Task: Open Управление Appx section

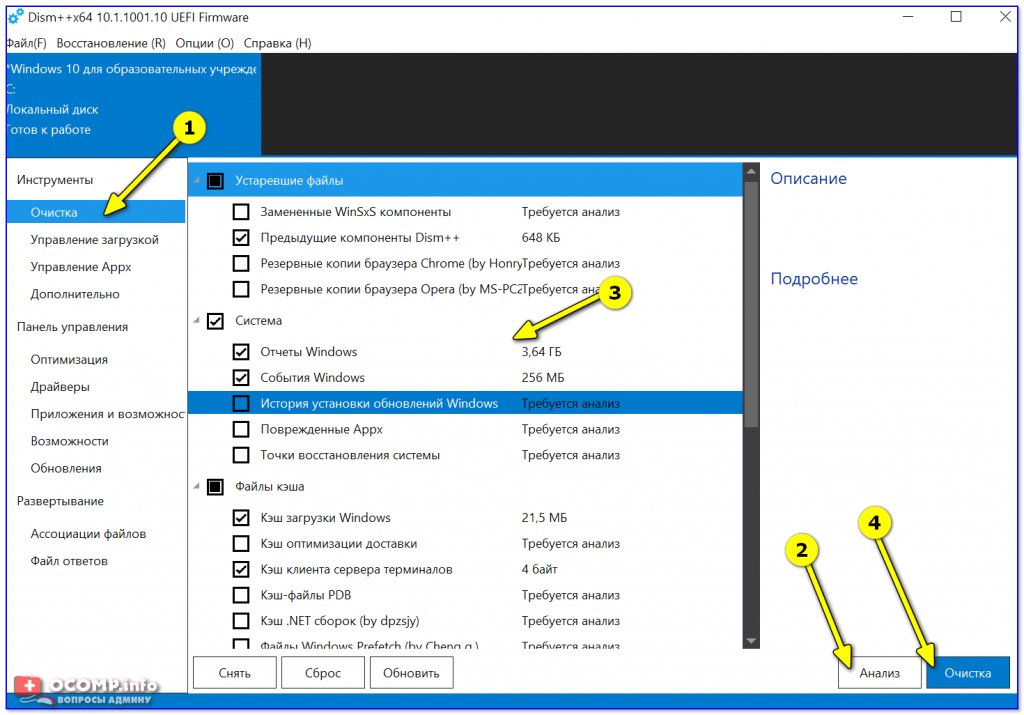Action: [81, 267]
